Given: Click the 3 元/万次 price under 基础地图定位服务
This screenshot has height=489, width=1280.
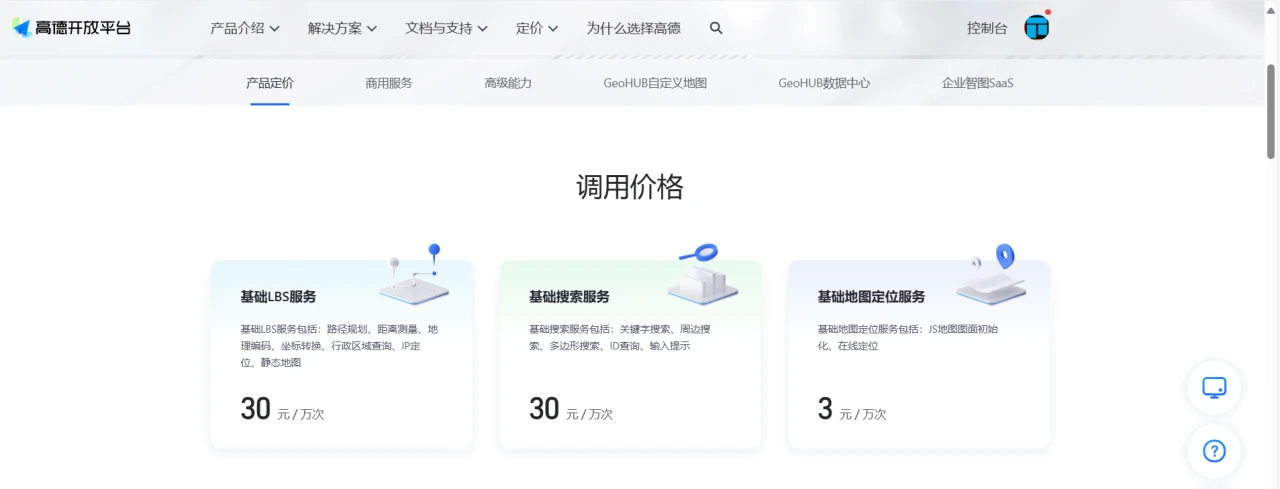Looking at the screenshot, I should coord(852,409).
